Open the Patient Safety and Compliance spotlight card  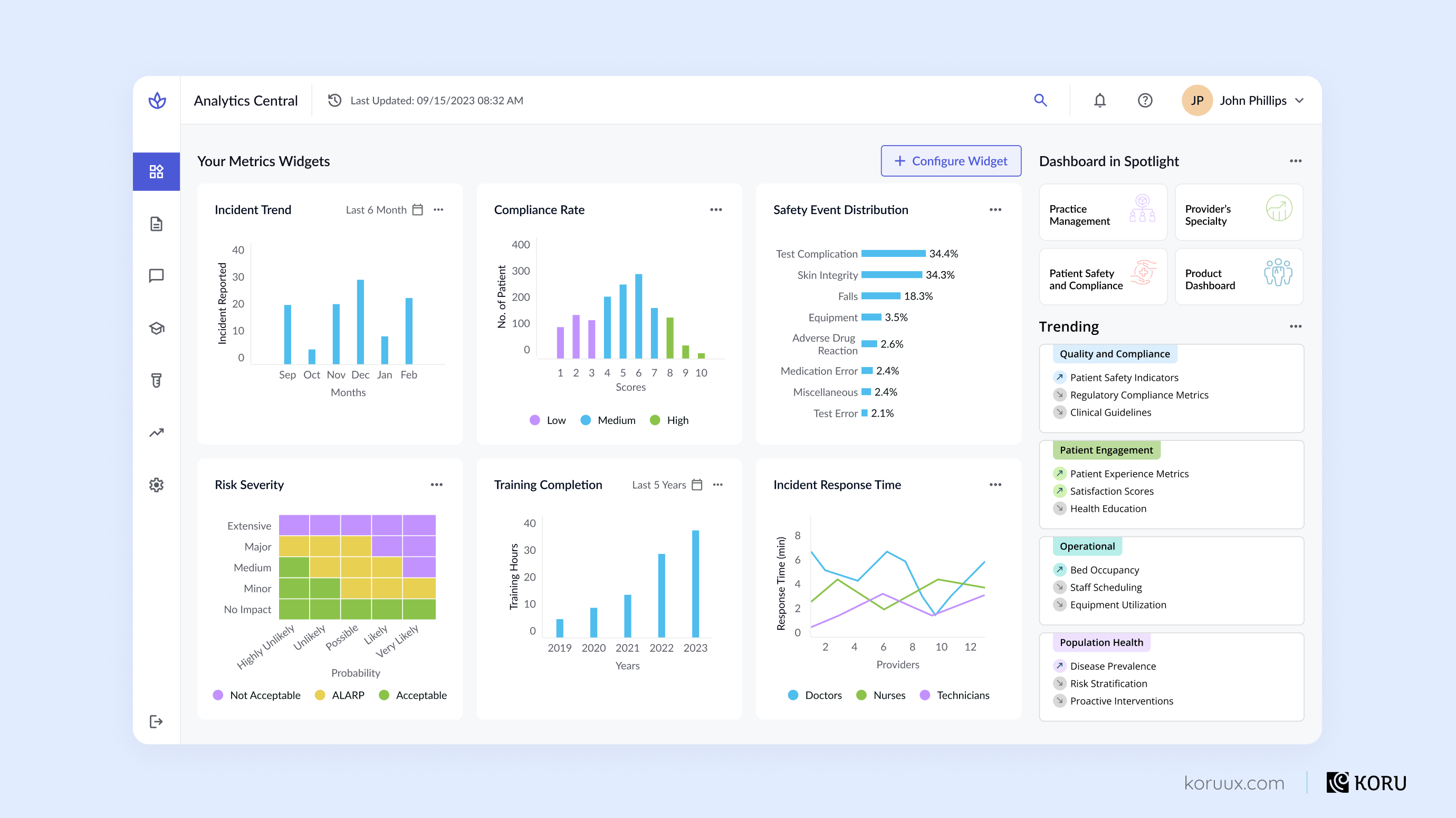point(1103,277)
